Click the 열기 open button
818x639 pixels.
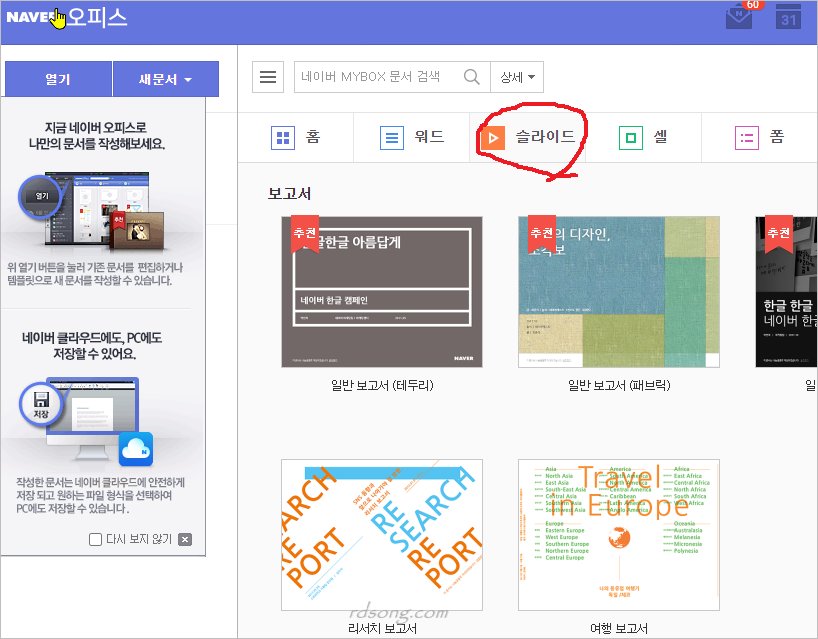[58, 79]
